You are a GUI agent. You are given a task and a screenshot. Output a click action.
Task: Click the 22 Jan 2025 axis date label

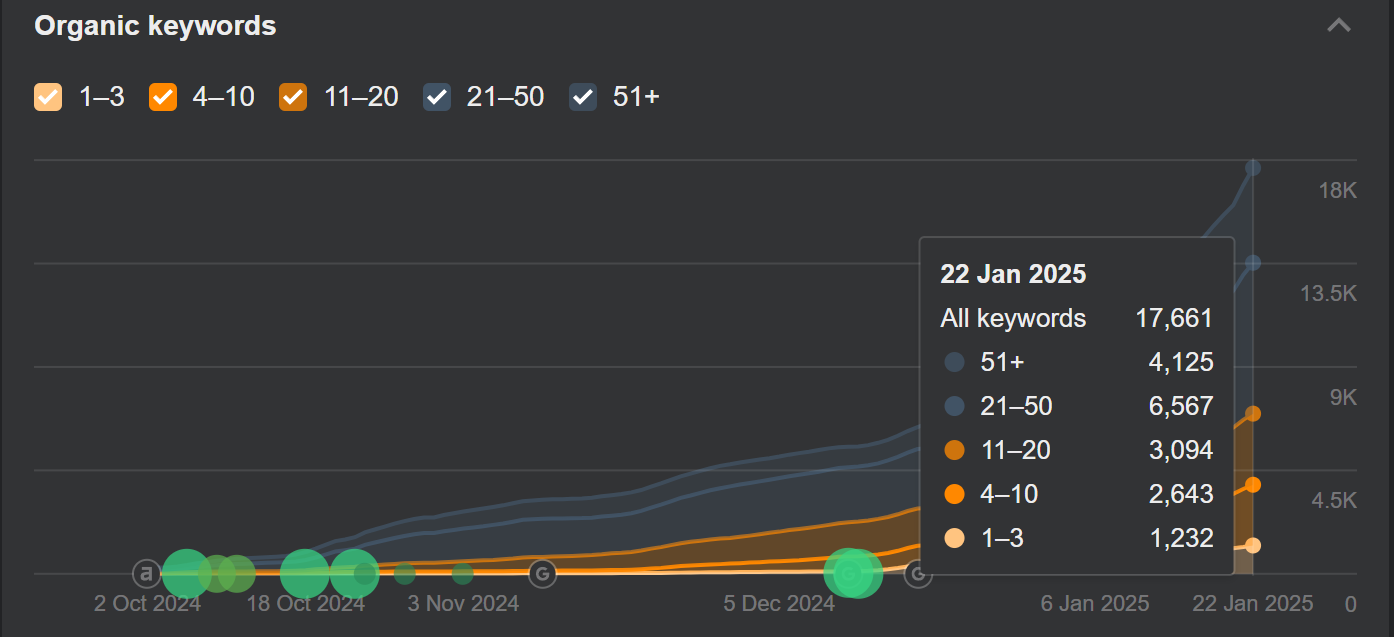click(1253, 604)
